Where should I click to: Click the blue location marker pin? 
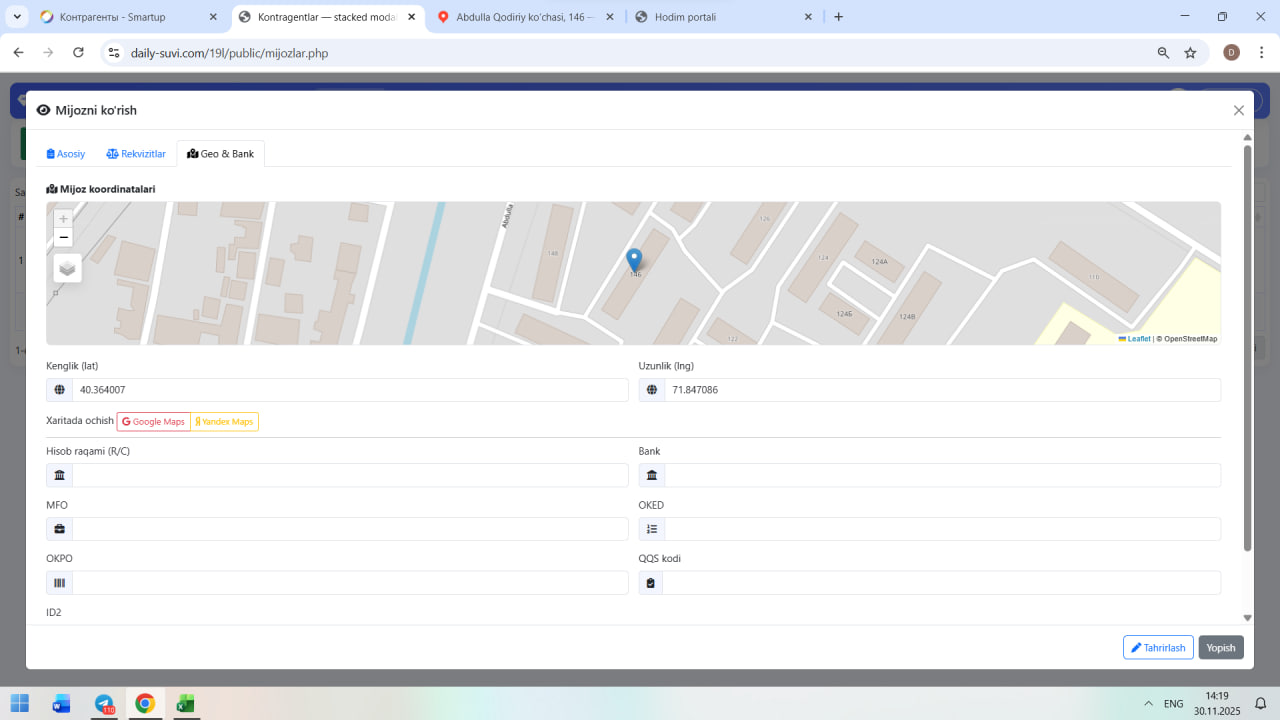pos(634,260)
